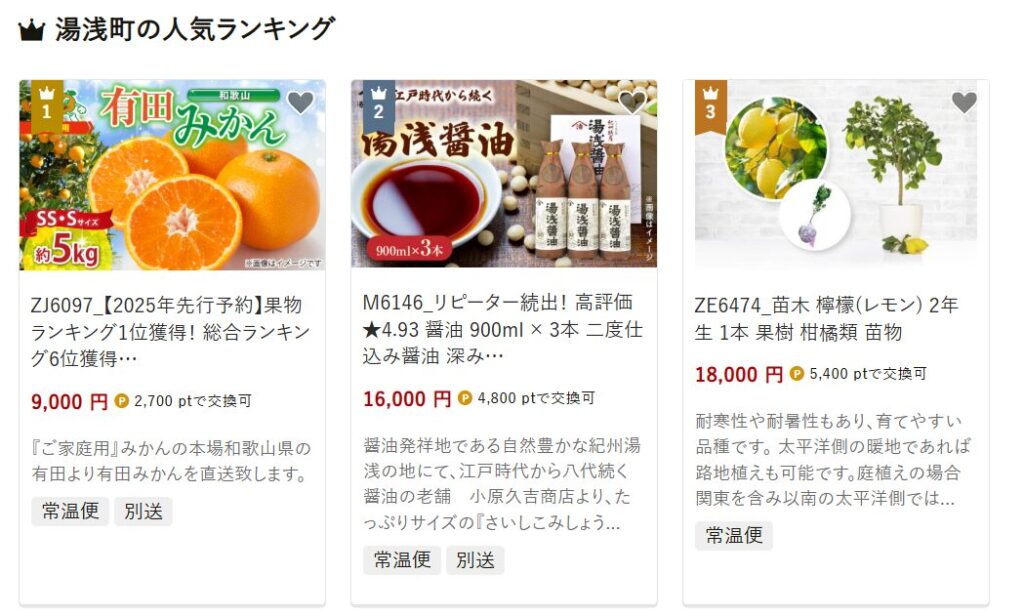Open ZE6474 lemon sapling title link
Image resolution: width=1024 pixels, height=616 pixels.
[827, 319]
